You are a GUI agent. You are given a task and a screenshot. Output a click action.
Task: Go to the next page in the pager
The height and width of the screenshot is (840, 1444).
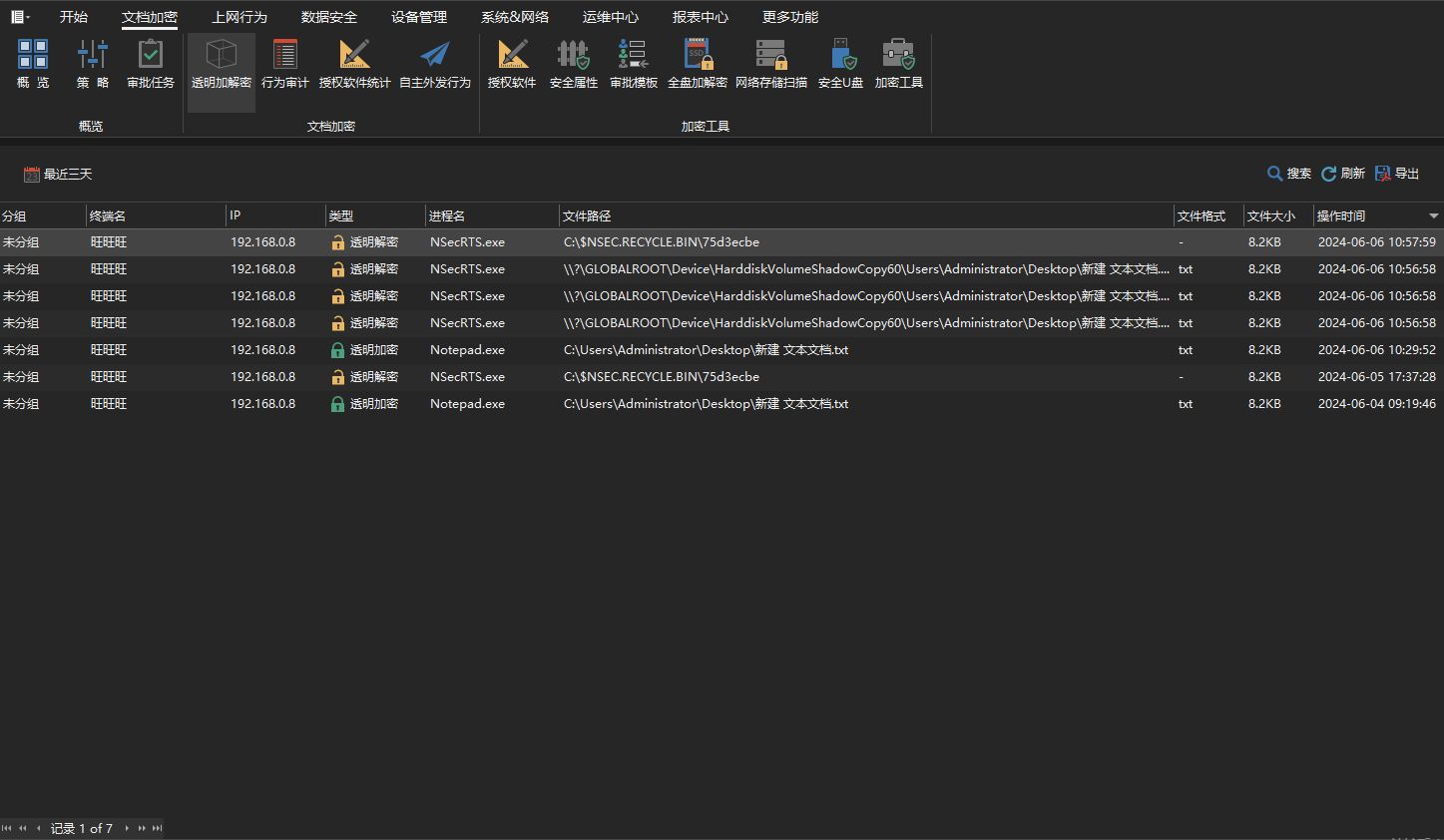pyautogui.click(x=142, y=828)
